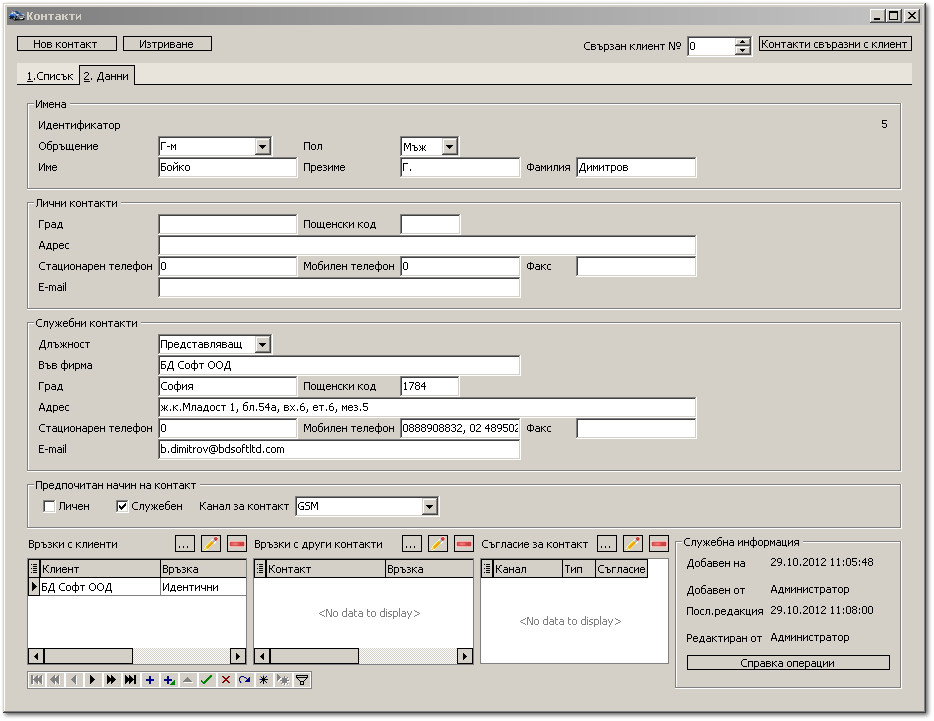Select the БД Софт ООД row in the client grid
This screenshot has width=934, height=721.
coord(138,587)
